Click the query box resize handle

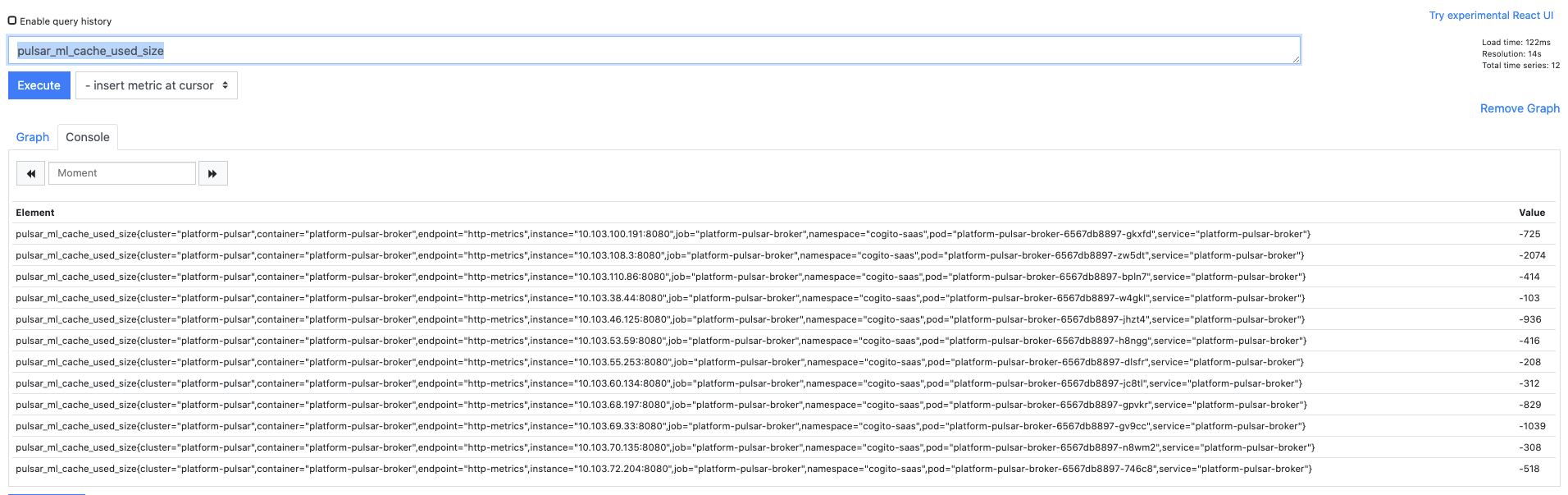[1296, 59]
